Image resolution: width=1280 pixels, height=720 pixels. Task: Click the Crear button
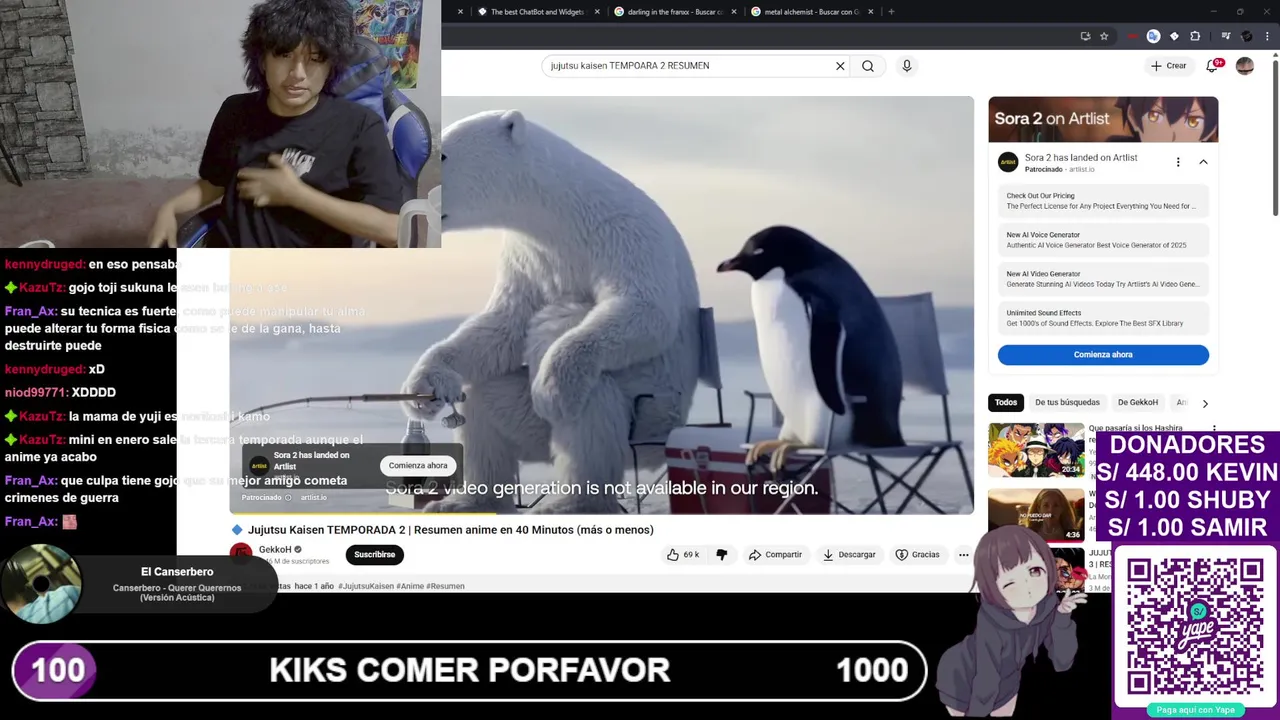coord(1168,66)
